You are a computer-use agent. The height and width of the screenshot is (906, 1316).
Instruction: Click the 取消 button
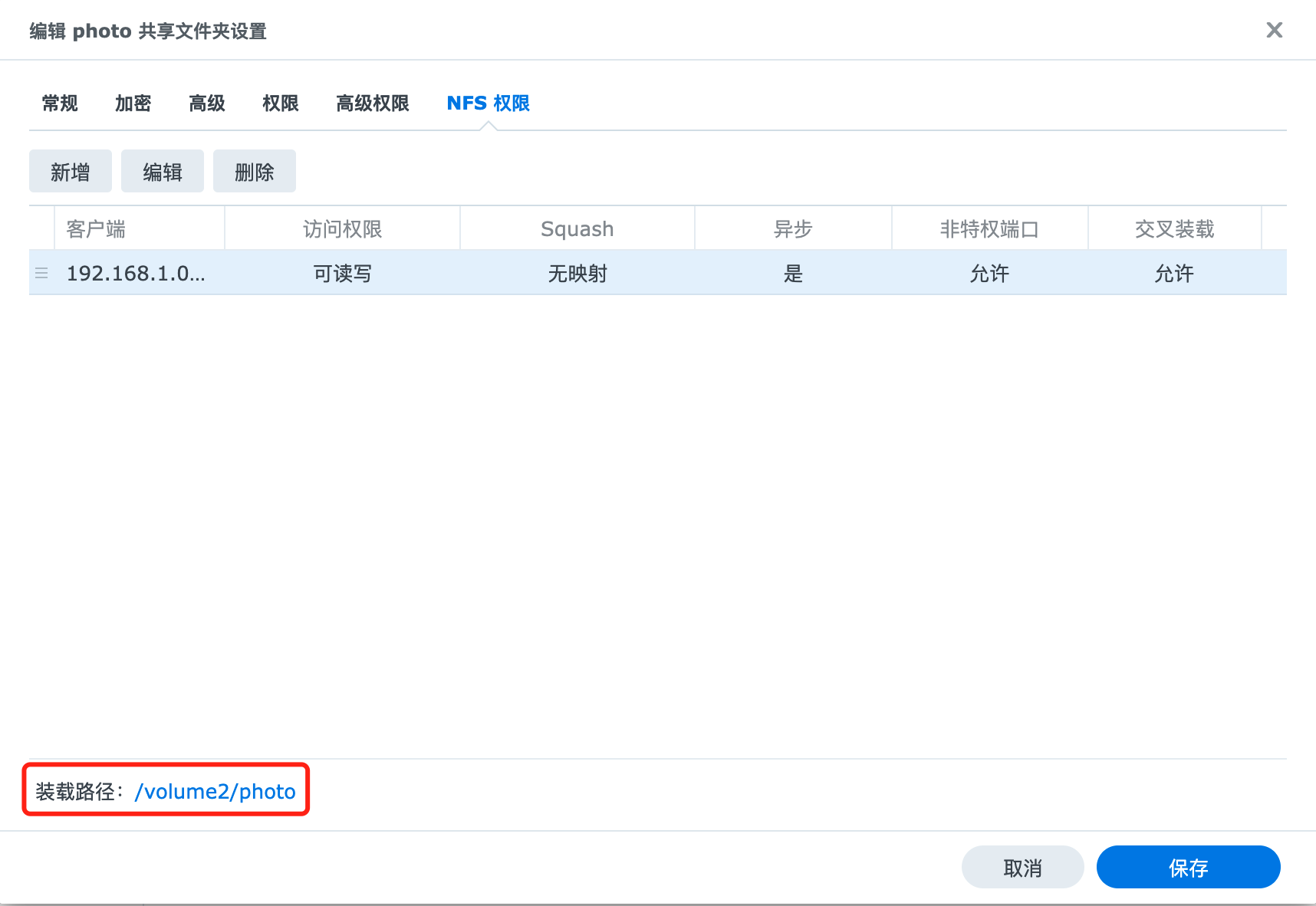[x=1023, y=867]
